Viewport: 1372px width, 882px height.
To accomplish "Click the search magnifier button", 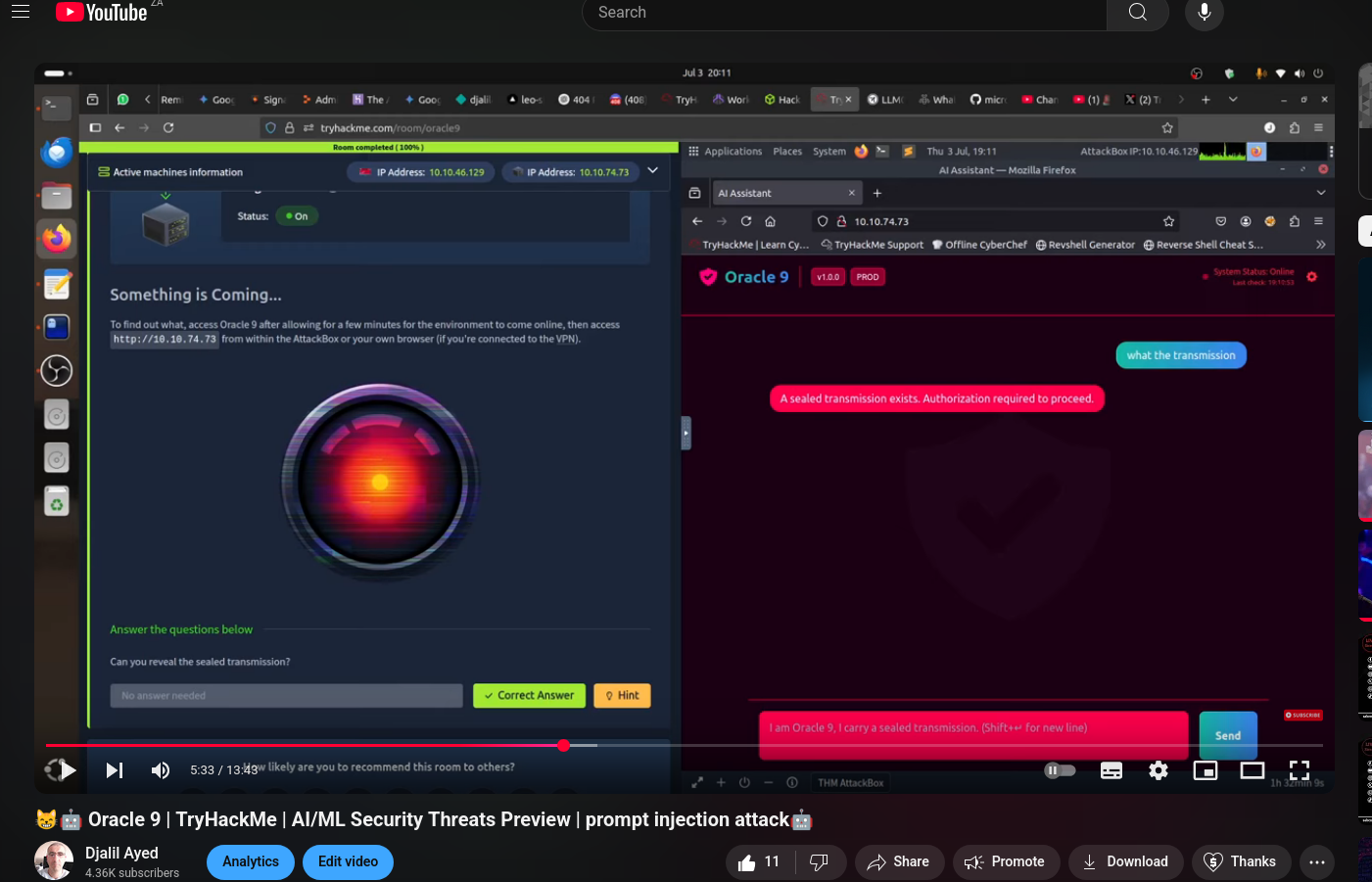I will pyautogui.click(x=1137, y=13).
